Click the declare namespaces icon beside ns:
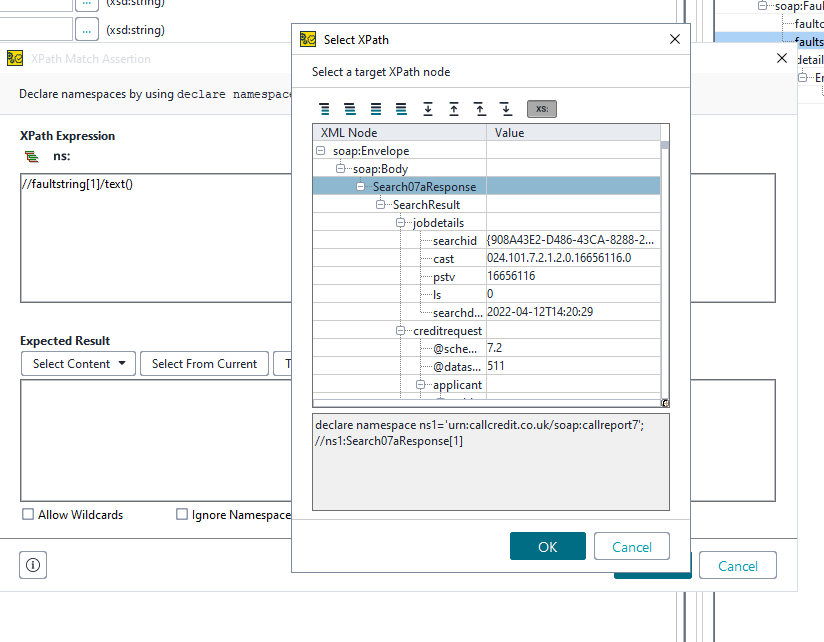The image size is (824, 642). [32, 156]
